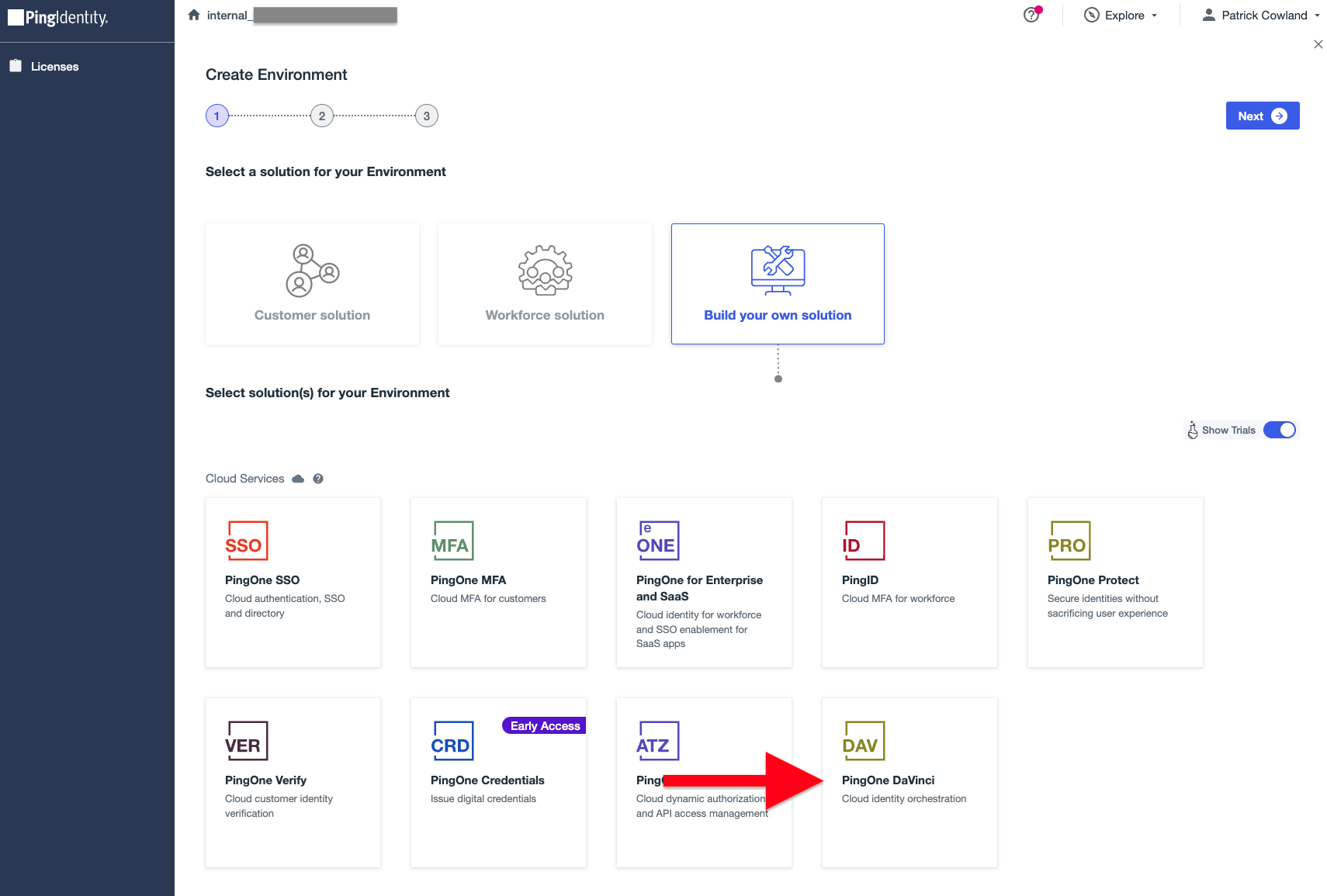The height and width of the screenshot is (896, 1327).
Task: Select the PingOne Credentials card
Action: 498,783
